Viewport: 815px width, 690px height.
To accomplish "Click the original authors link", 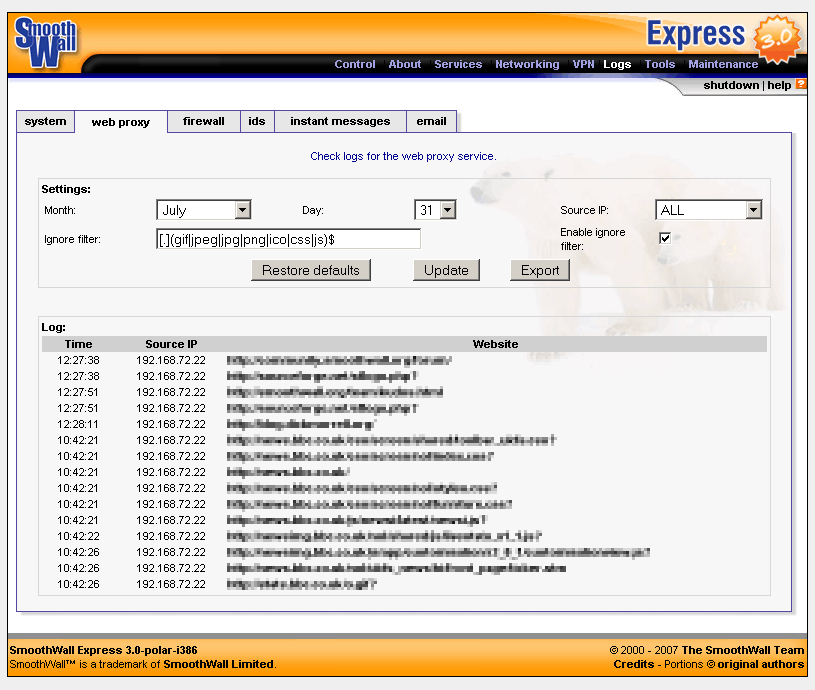I will [x=760, y=664].
